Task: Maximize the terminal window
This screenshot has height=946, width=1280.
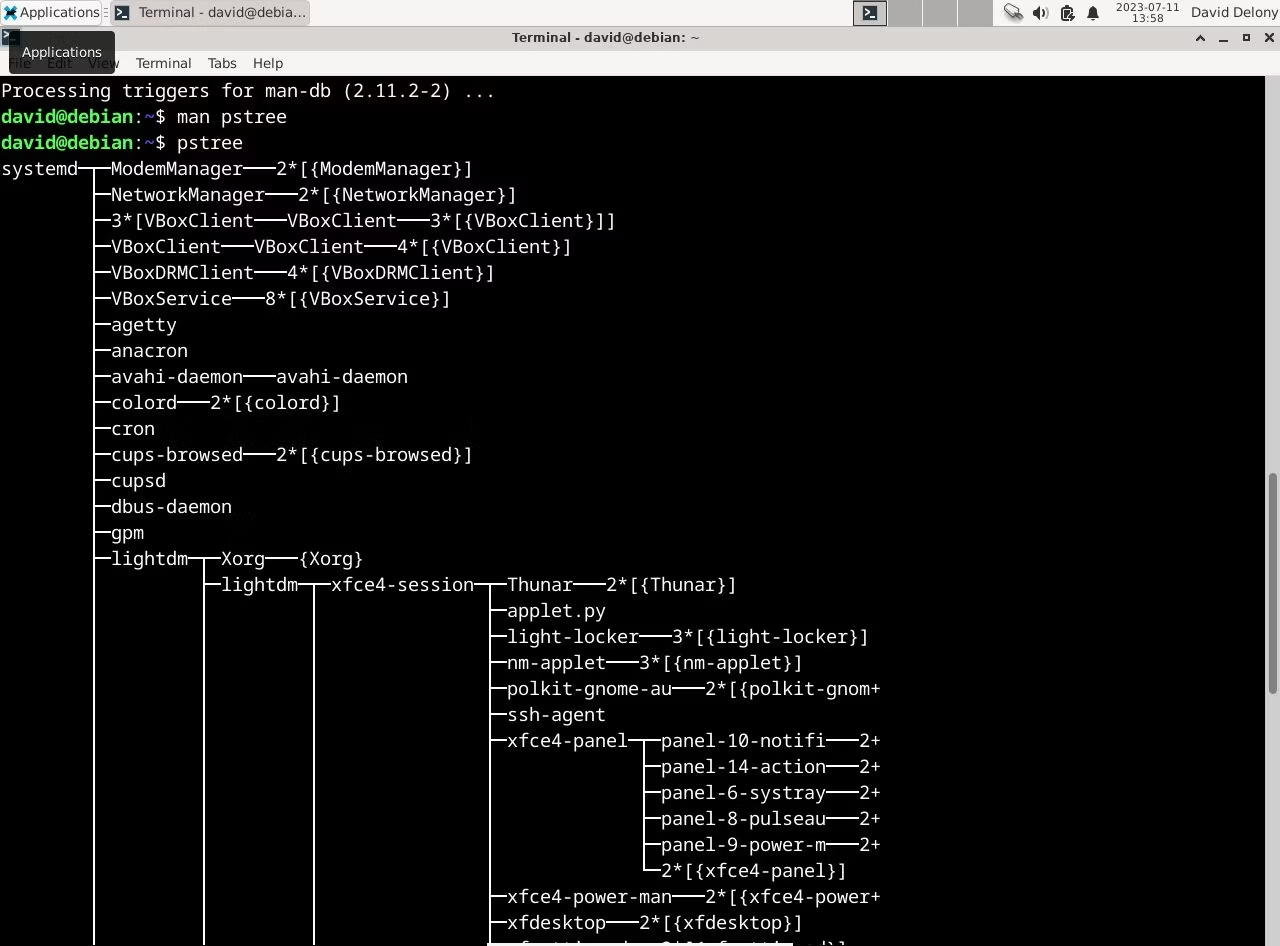Action: [1246, 37]
